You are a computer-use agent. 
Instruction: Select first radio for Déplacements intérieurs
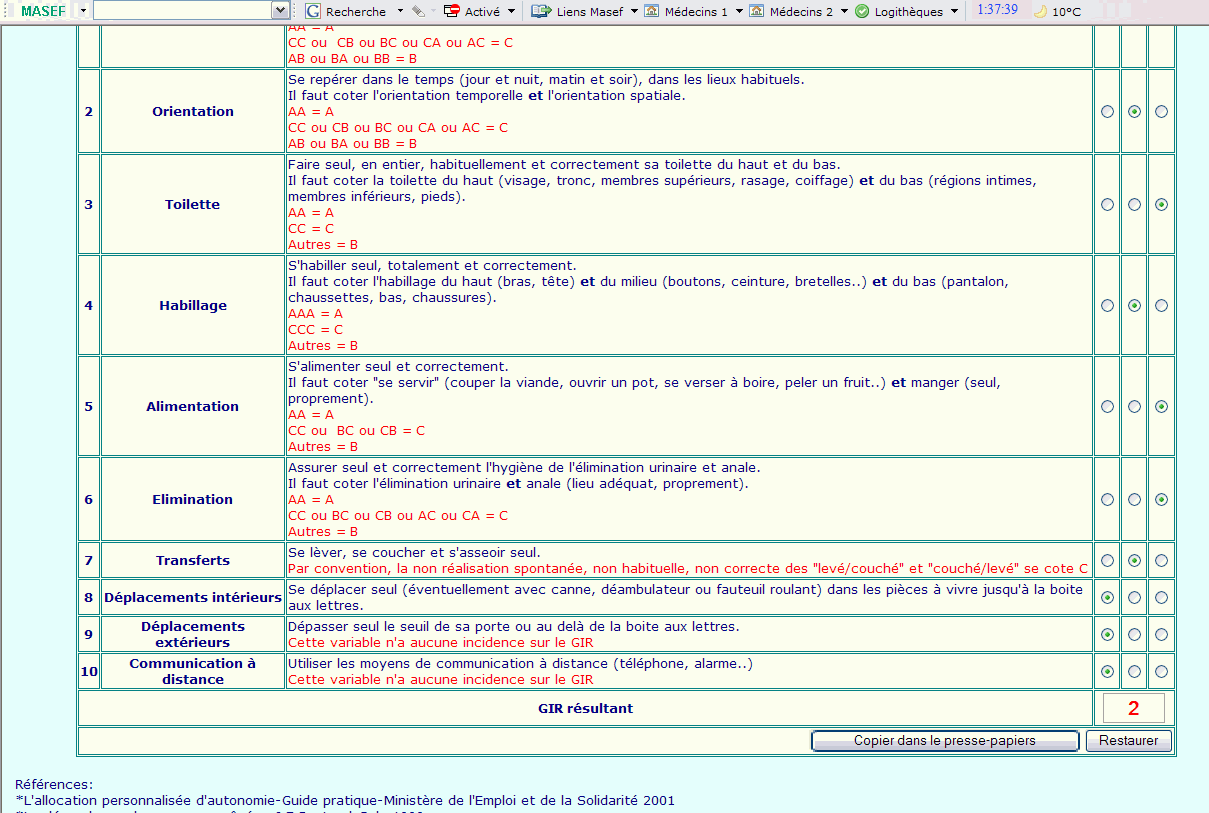point(1107,598)
